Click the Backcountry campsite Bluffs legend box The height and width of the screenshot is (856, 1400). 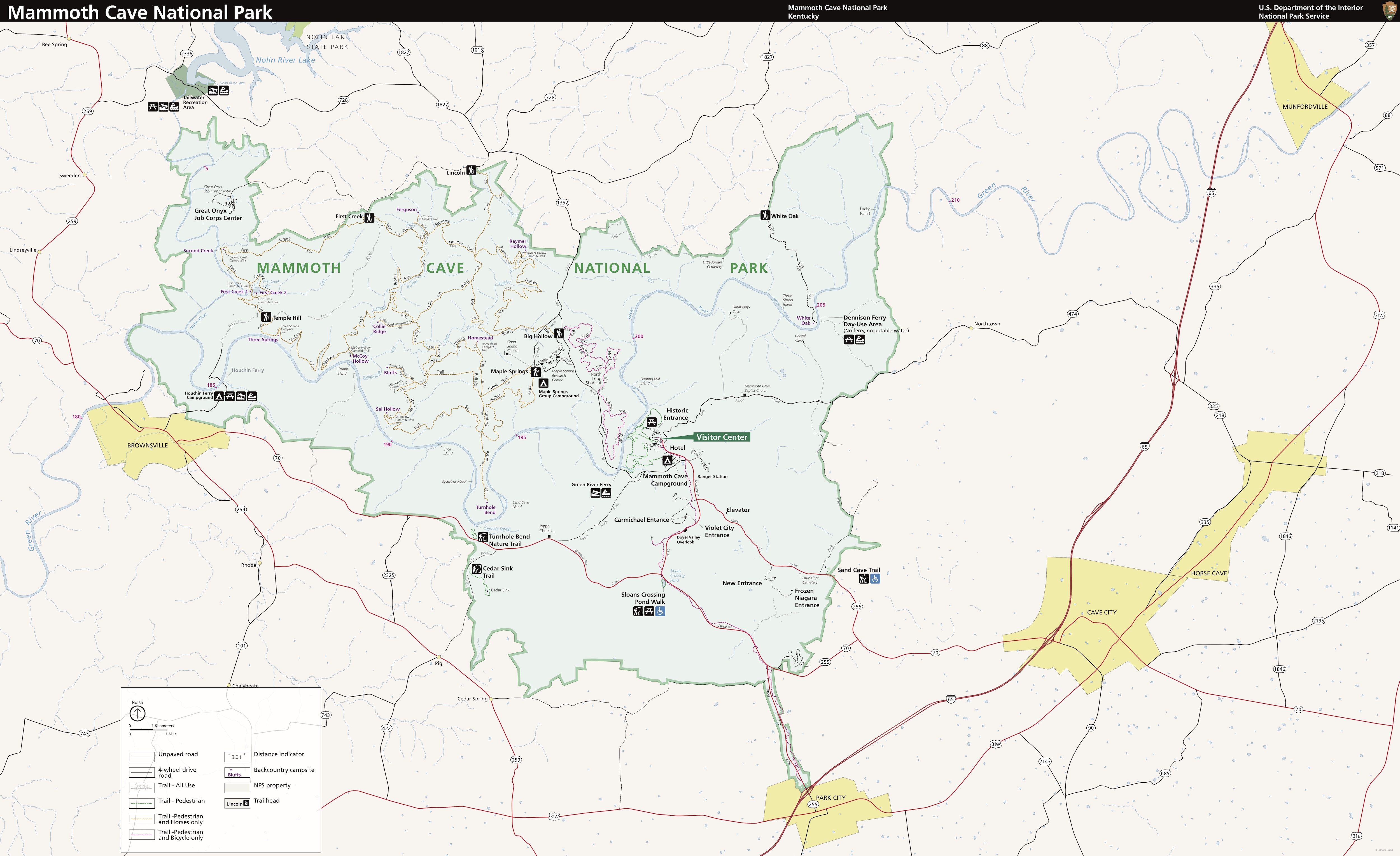[x=237, y=773]
